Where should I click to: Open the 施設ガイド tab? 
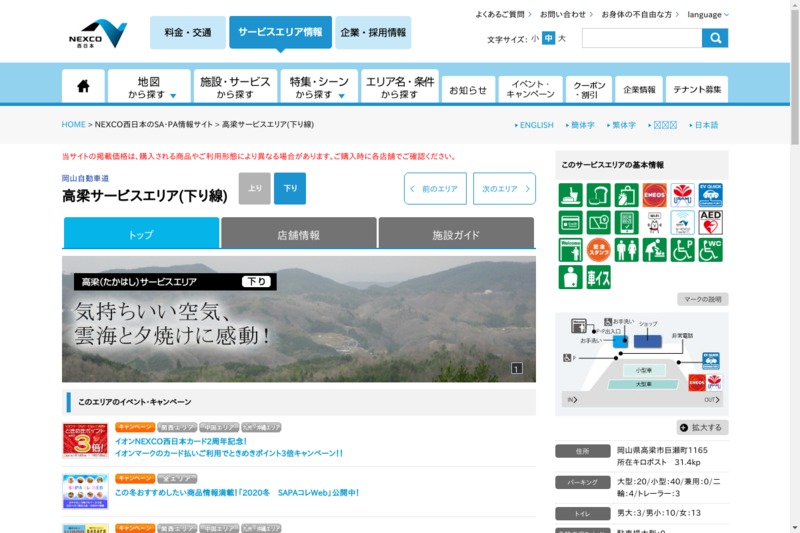456,235
